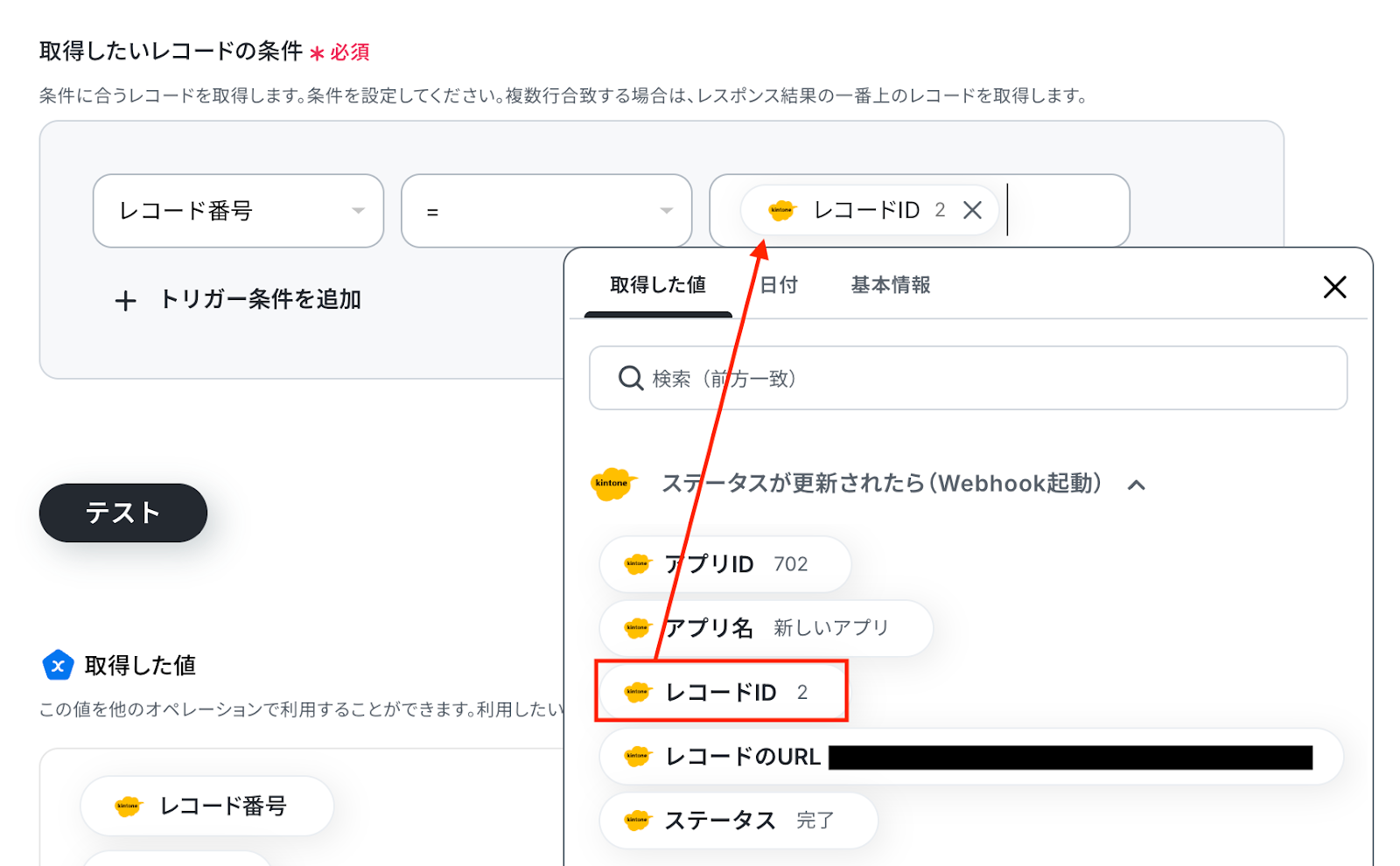Image resolution: width=1400 pixels, height=866 pixels.
Task: Choose the レコードID 2 value chip in the list
Action: (x=721, y=692)
